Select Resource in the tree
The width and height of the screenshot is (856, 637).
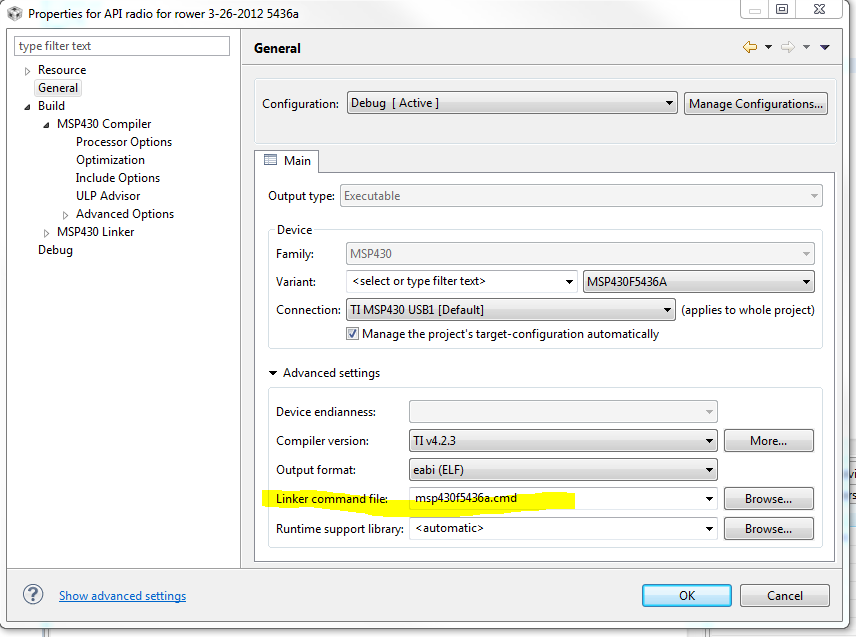point(62,70)
